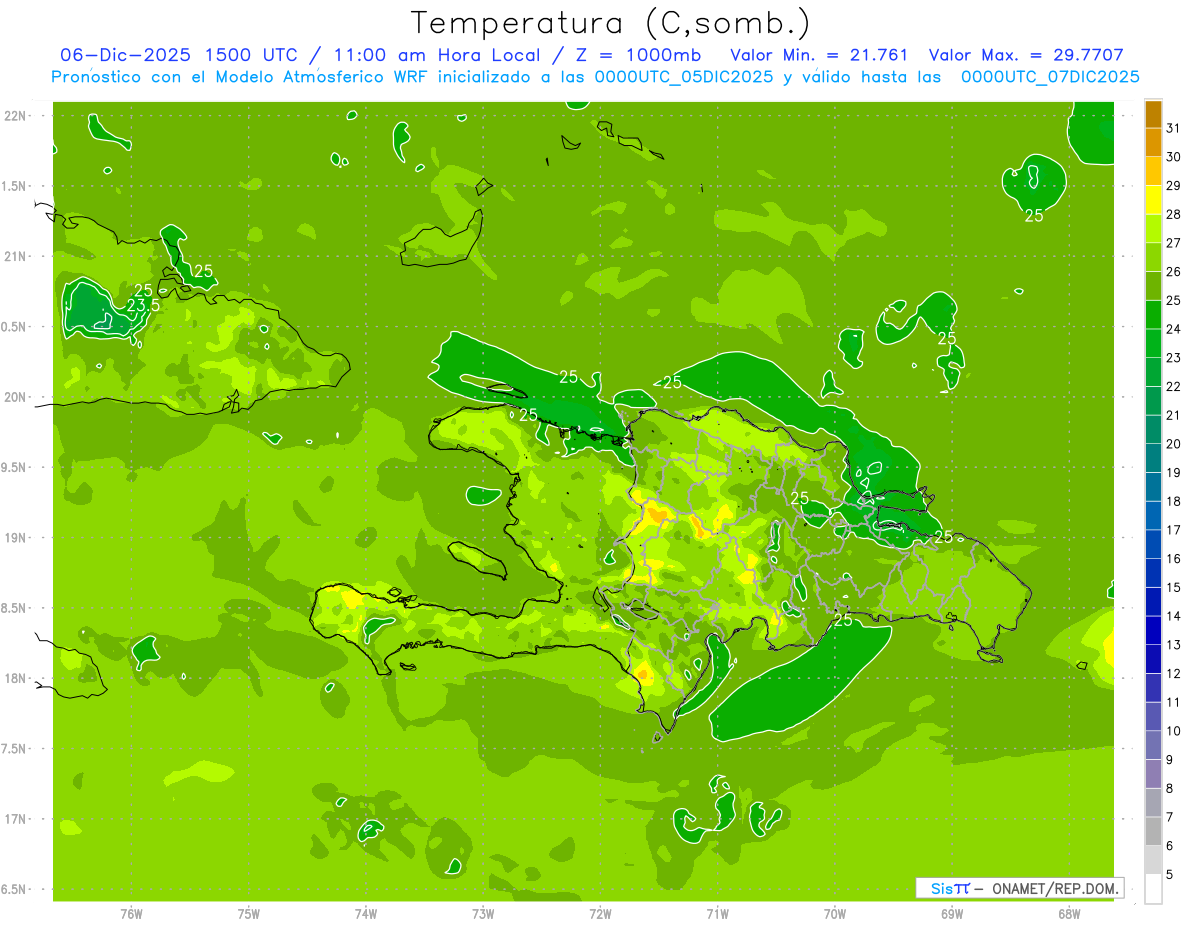Select the "Valor Min. = 21.761" text
This screenshot has width=1200, height=927.
pyautogui.click(x=819, y=55)
